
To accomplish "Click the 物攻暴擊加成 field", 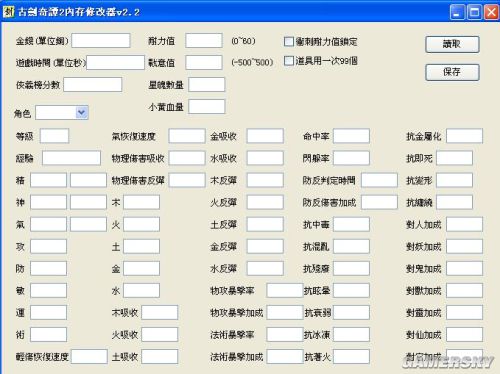I will [x=285, y=313].
